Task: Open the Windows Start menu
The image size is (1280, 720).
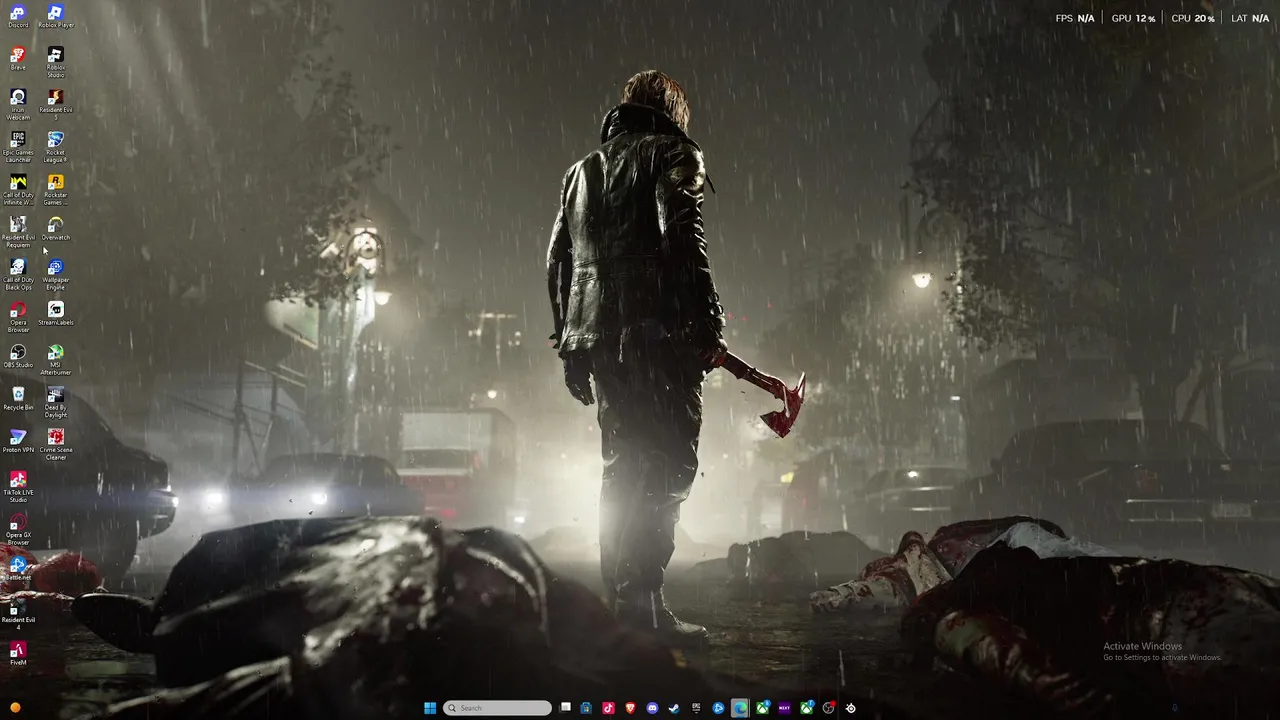Action: coord(430,708)
